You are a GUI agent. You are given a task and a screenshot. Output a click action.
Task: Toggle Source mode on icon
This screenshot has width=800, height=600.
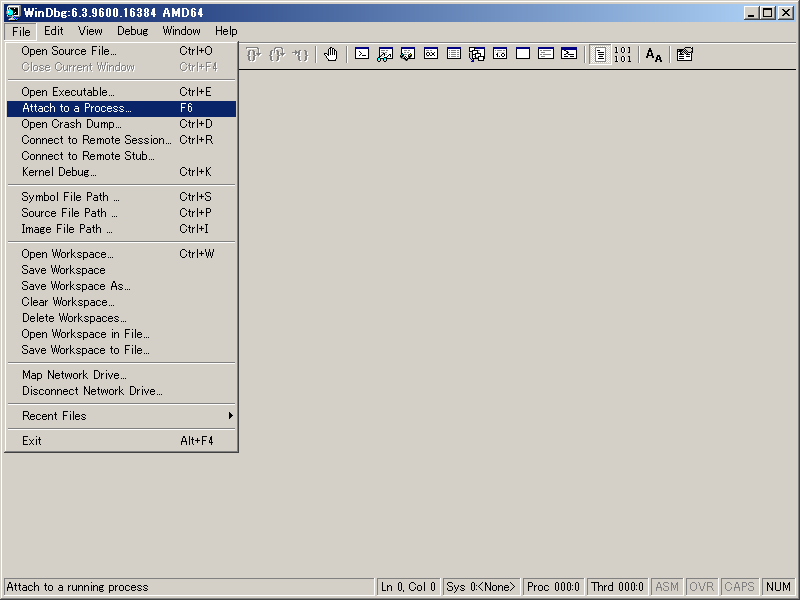pyautogui.click(x=600, y=54)
